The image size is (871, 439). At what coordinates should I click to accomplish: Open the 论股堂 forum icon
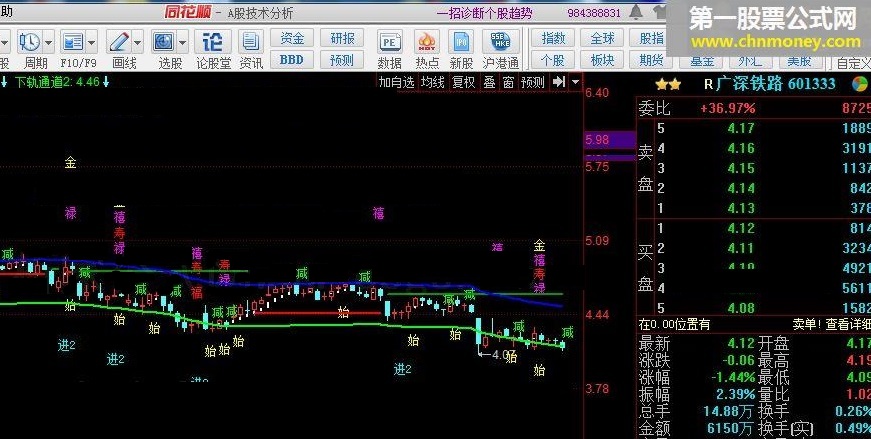pos(213,42)
